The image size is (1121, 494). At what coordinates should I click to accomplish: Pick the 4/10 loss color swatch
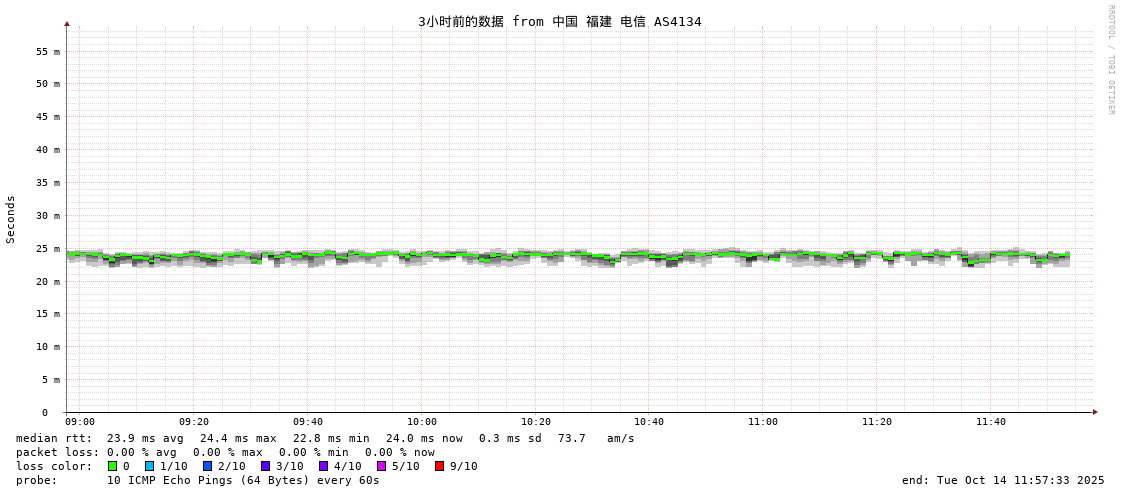[x=323, y=466]
